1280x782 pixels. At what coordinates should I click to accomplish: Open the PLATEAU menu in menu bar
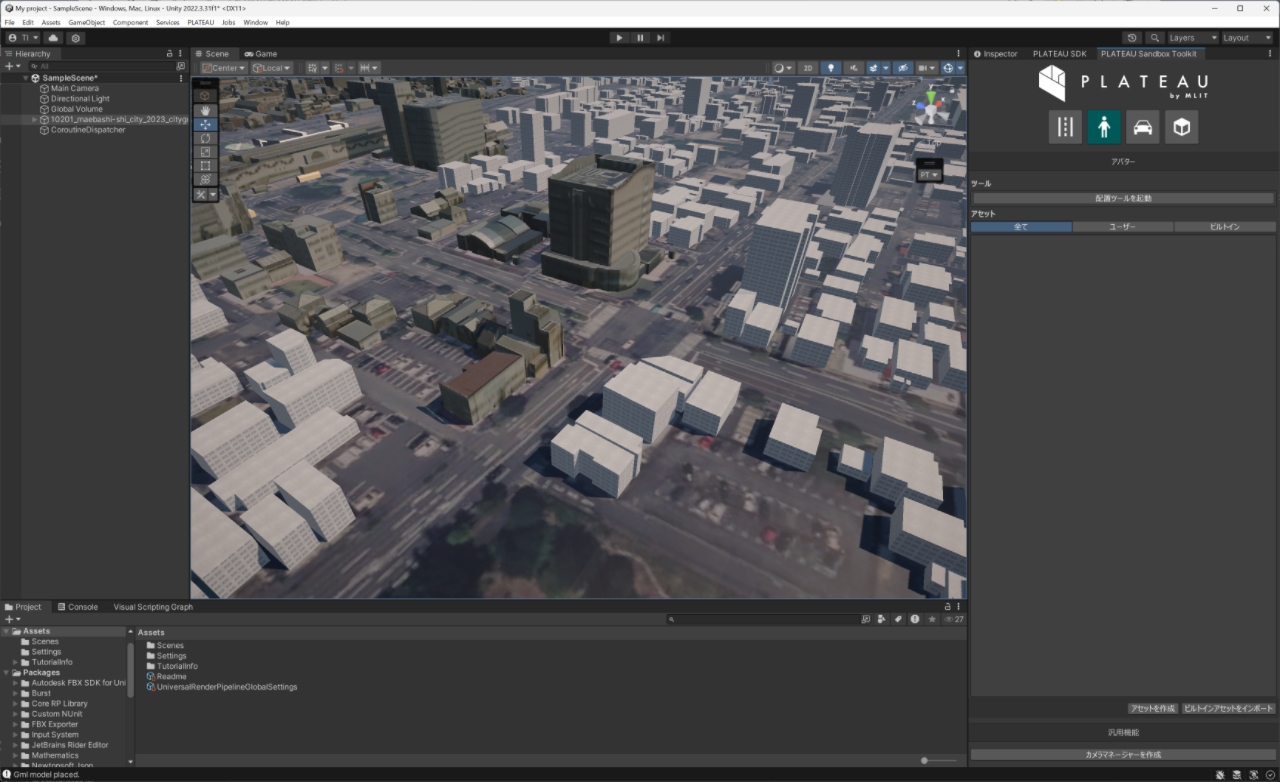[201, 22]
